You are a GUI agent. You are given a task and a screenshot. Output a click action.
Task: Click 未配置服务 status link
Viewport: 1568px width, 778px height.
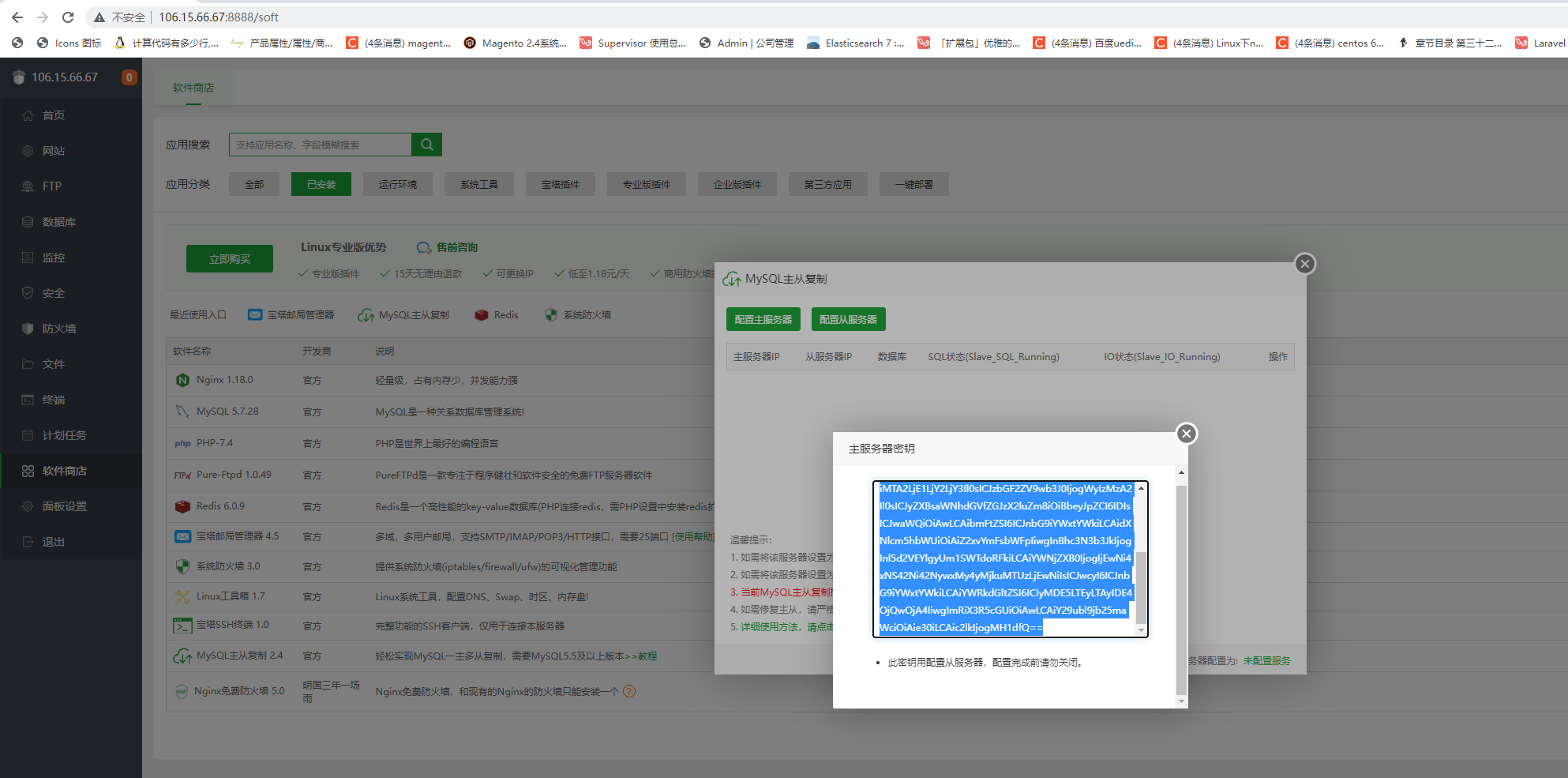click(x=1266, y=660)
